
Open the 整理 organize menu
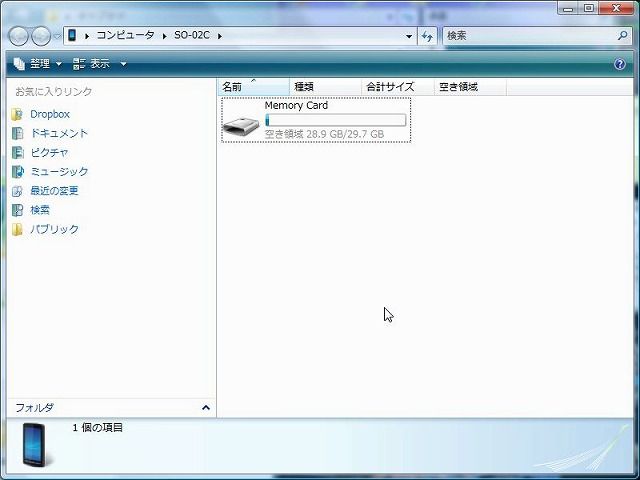38,64
